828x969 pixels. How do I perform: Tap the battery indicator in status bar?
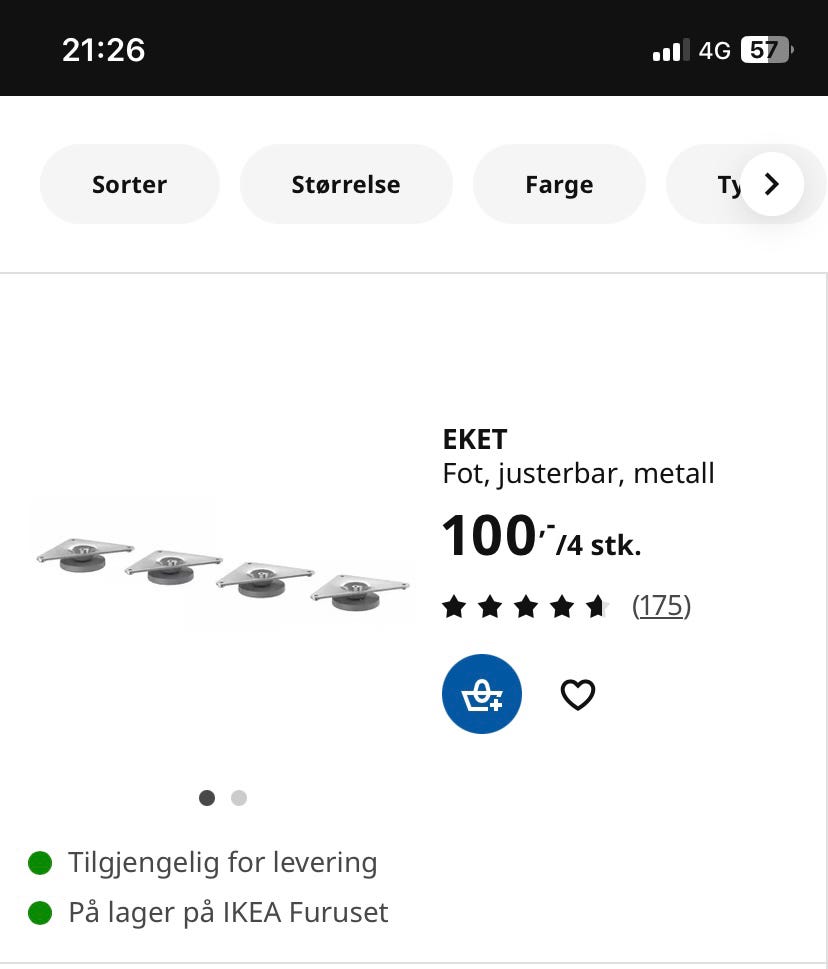(x=765, y=50)
